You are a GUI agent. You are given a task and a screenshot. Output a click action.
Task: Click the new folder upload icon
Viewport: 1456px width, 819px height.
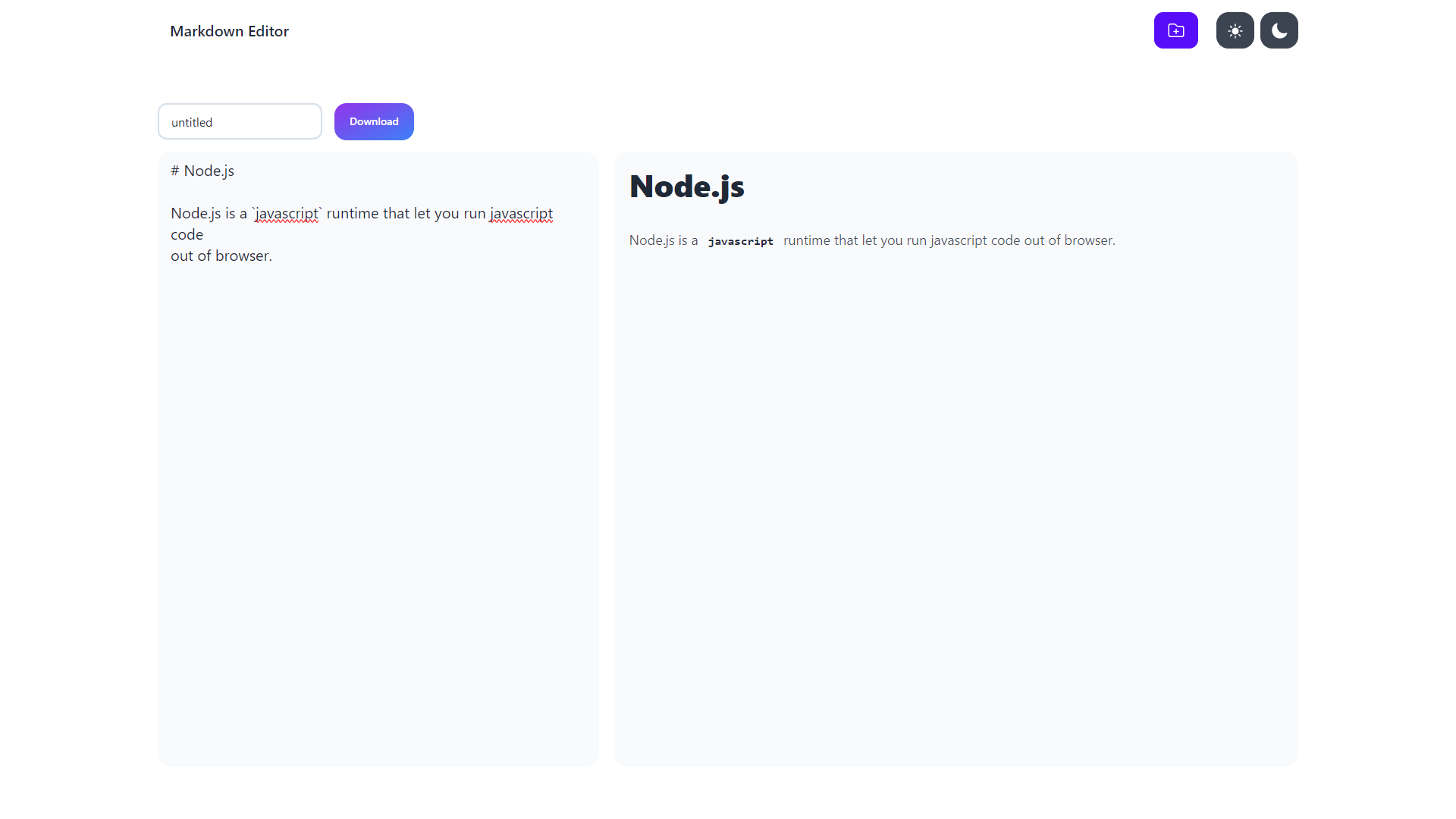1175,30
